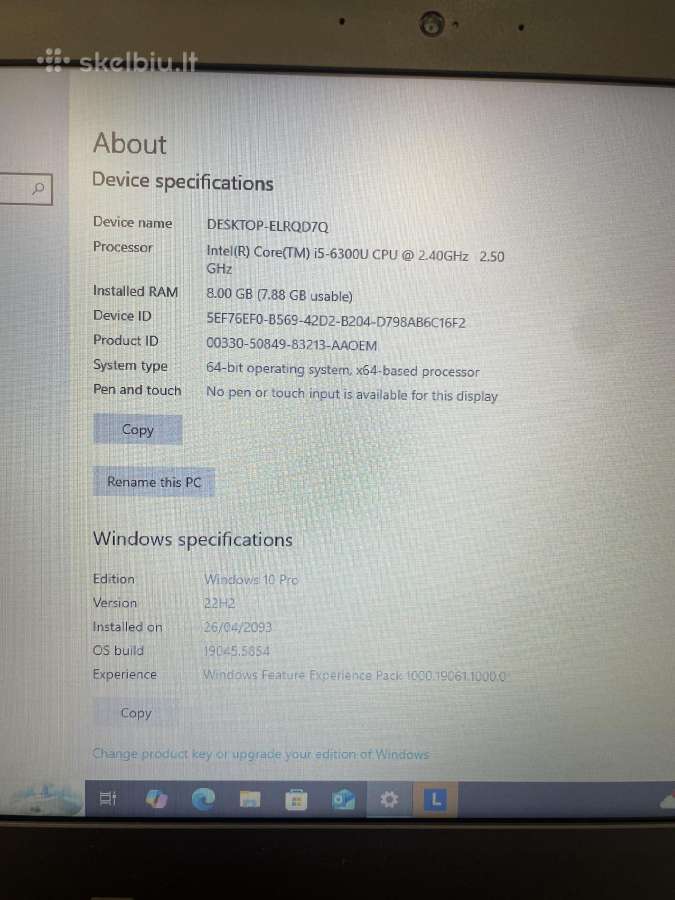Select the Windows 10 Pro edition value
This screenshot has width=675, height=900.
tap(251, 580)
